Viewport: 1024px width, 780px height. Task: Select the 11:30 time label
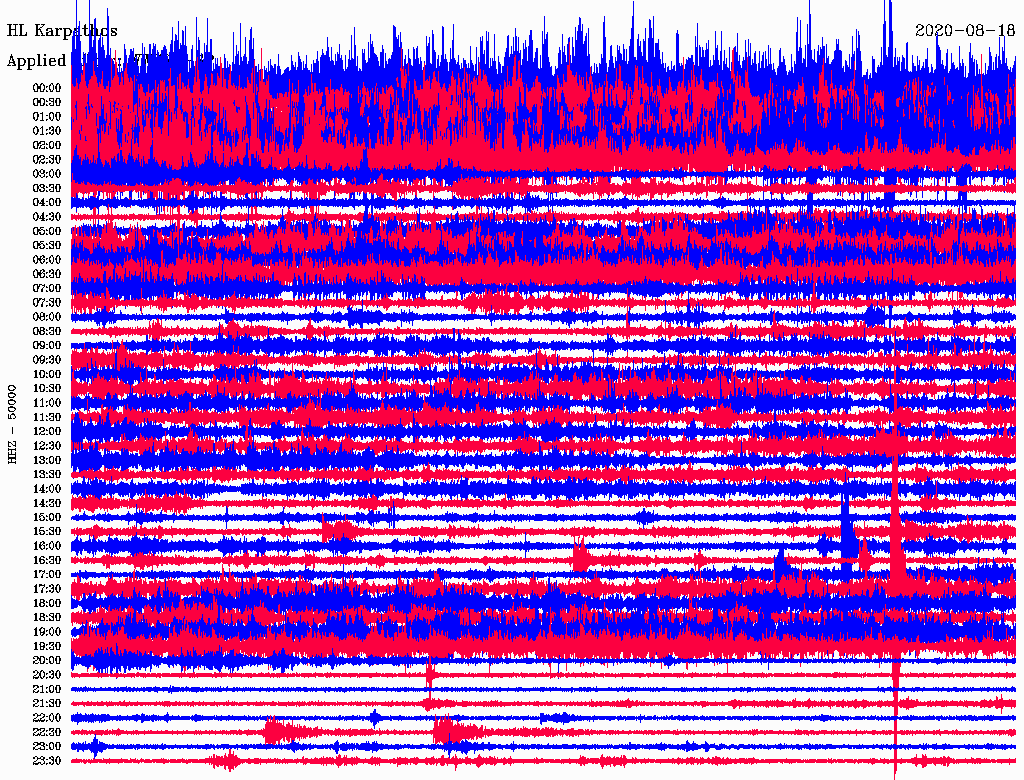click(x=47, y=417)
